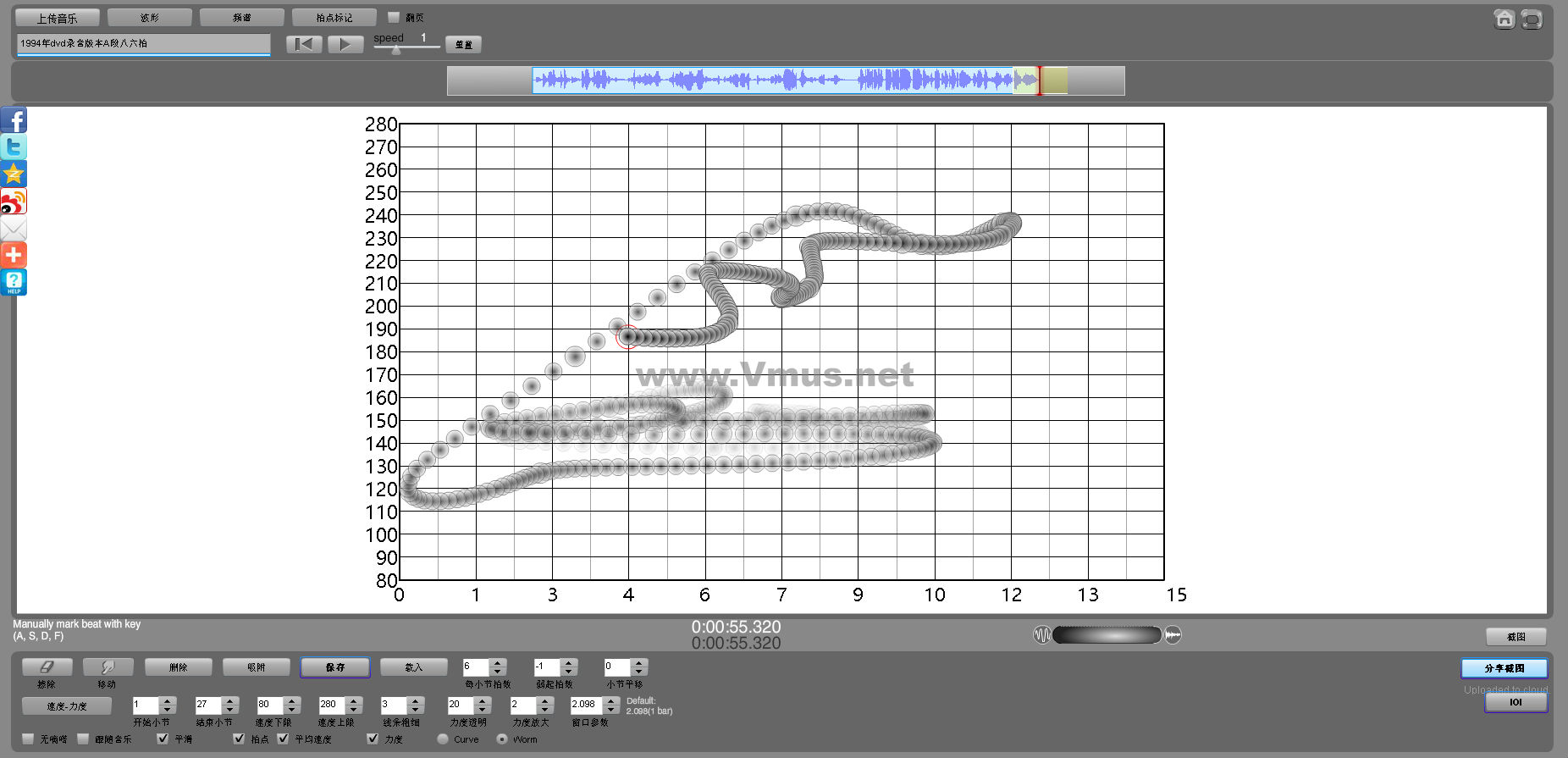Rewind to start with skip-back button

tap(303, 44)
